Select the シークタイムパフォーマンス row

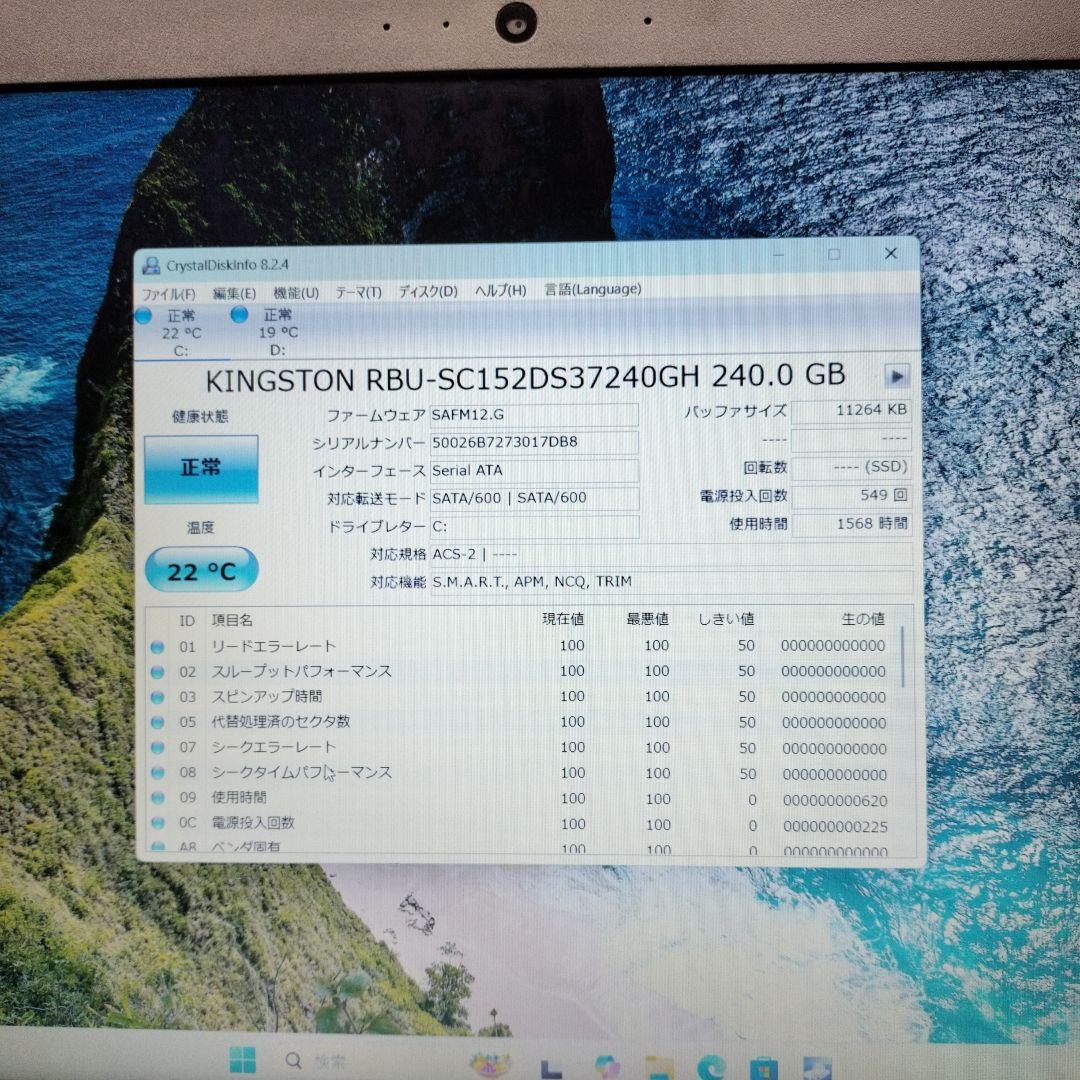[521, 773]
